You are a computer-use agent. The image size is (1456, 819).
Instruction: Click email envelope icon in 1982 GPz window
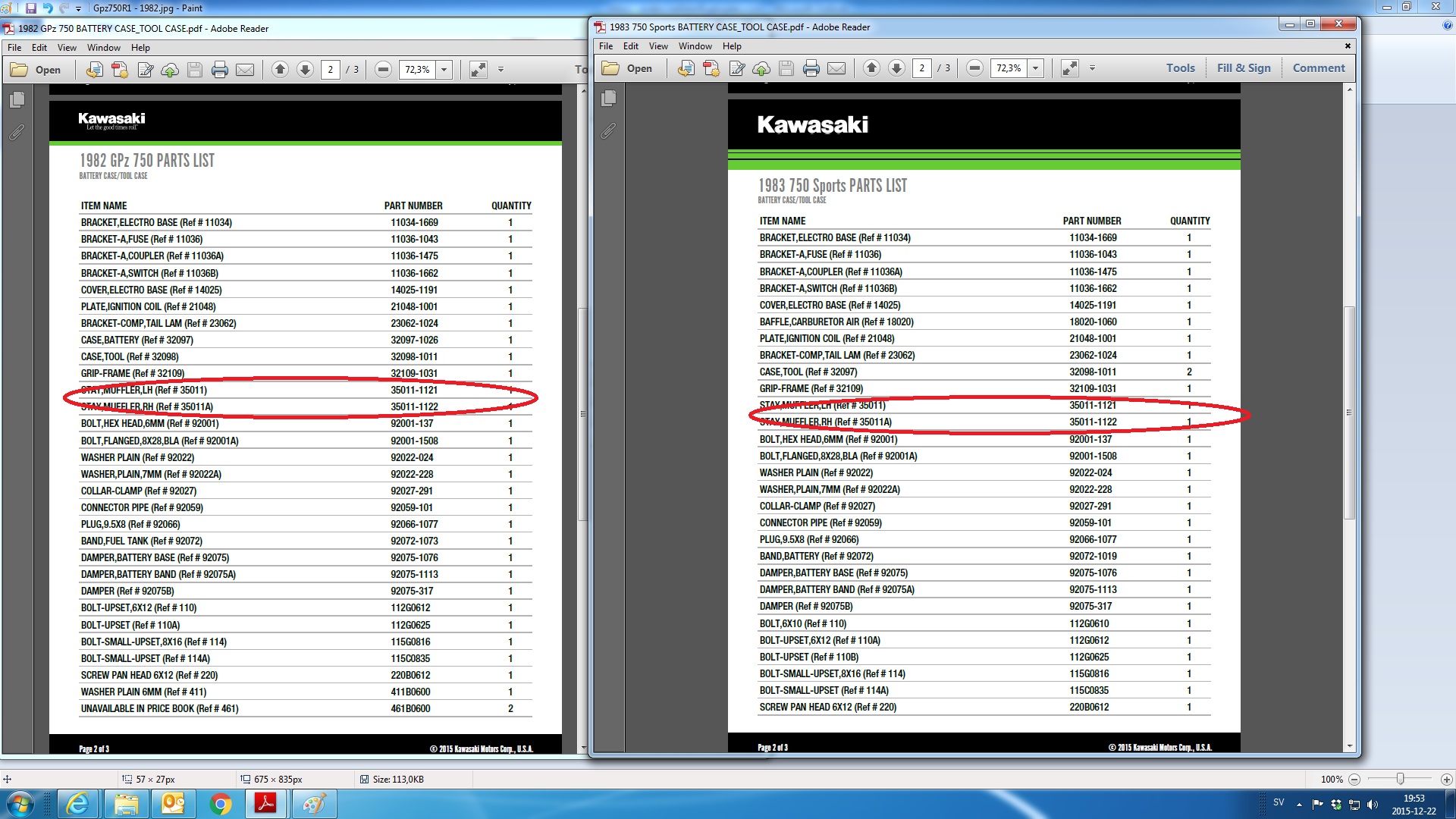pos(245,70)
